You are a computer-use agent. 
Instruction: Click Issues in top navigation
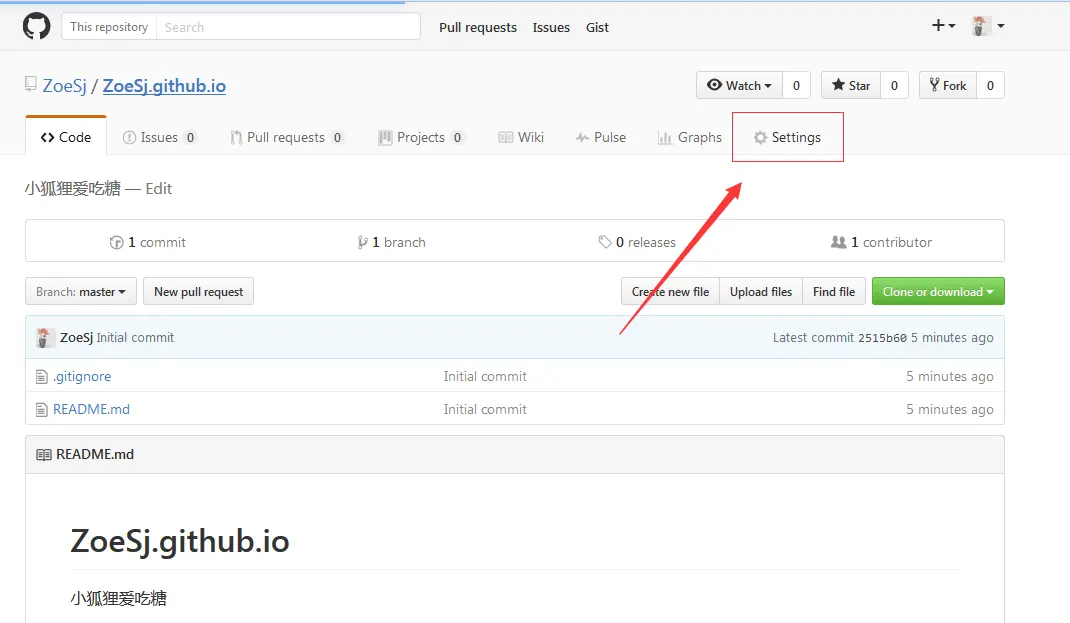click(x=551, y=27)
